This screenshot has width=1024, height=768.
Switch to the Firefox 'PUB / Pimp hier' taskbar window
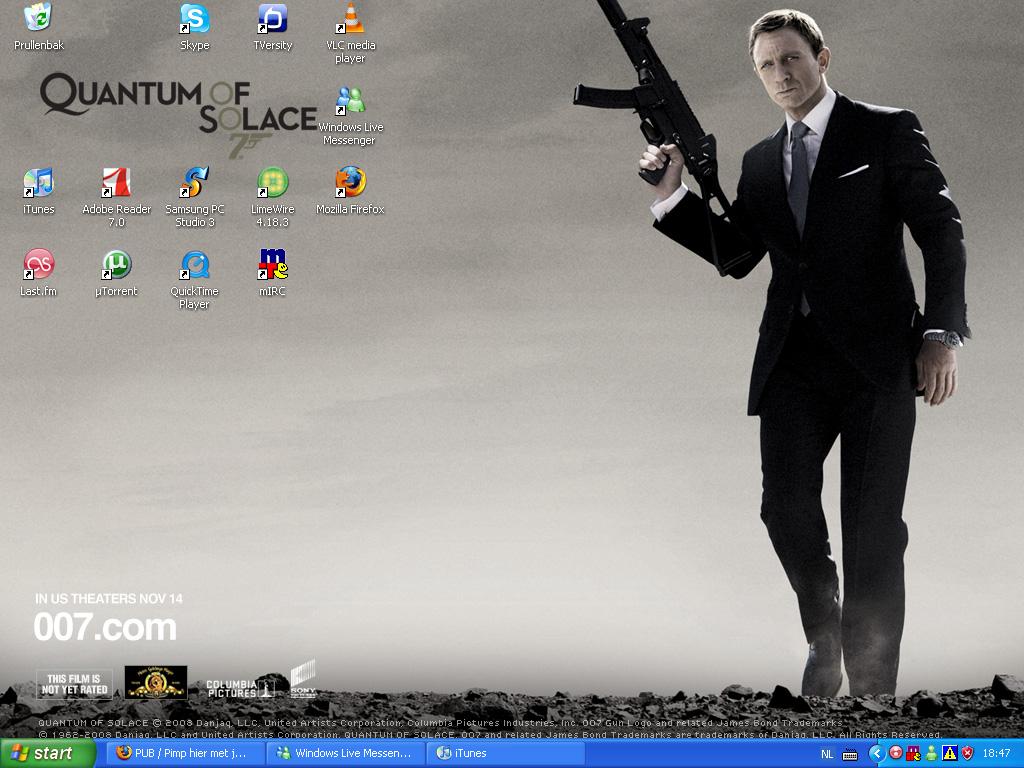(187, 754)
